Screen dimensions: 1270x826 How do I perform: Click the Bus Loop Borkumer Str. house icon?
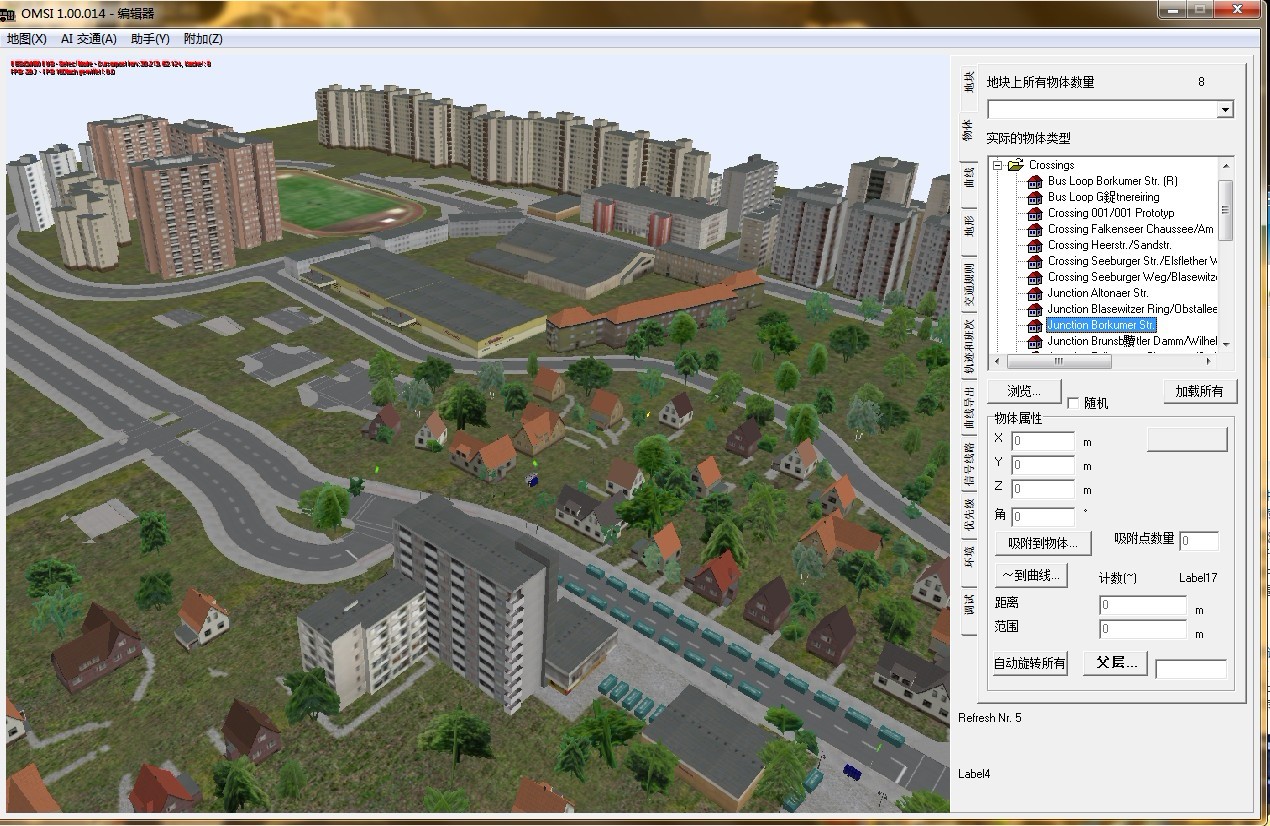(x=1035, y=182)
